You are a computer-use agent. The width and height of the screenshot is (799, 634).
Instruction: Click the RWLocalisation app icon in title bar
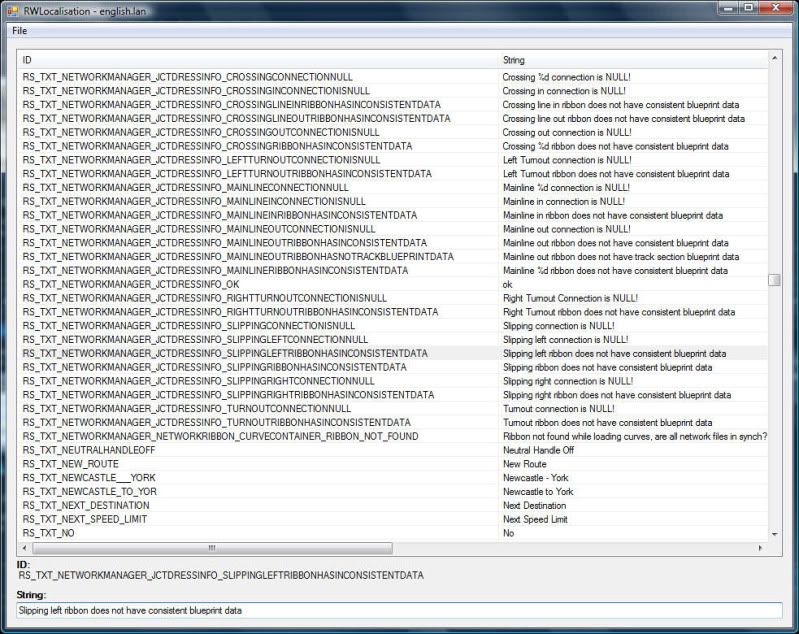coord(12,8)
